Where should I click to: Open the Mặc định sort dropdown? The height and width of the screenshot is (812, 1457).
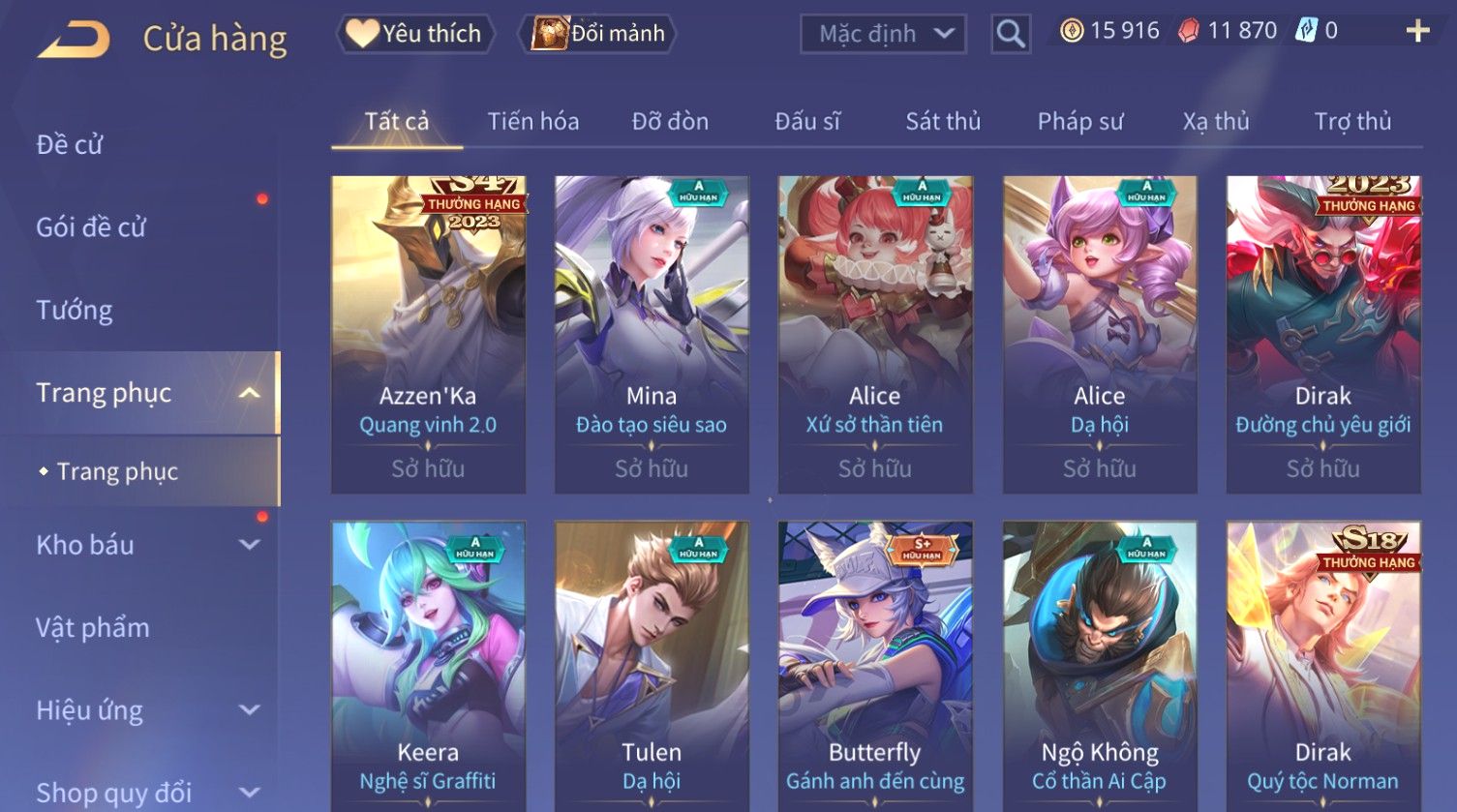click(x=883, y=34)
